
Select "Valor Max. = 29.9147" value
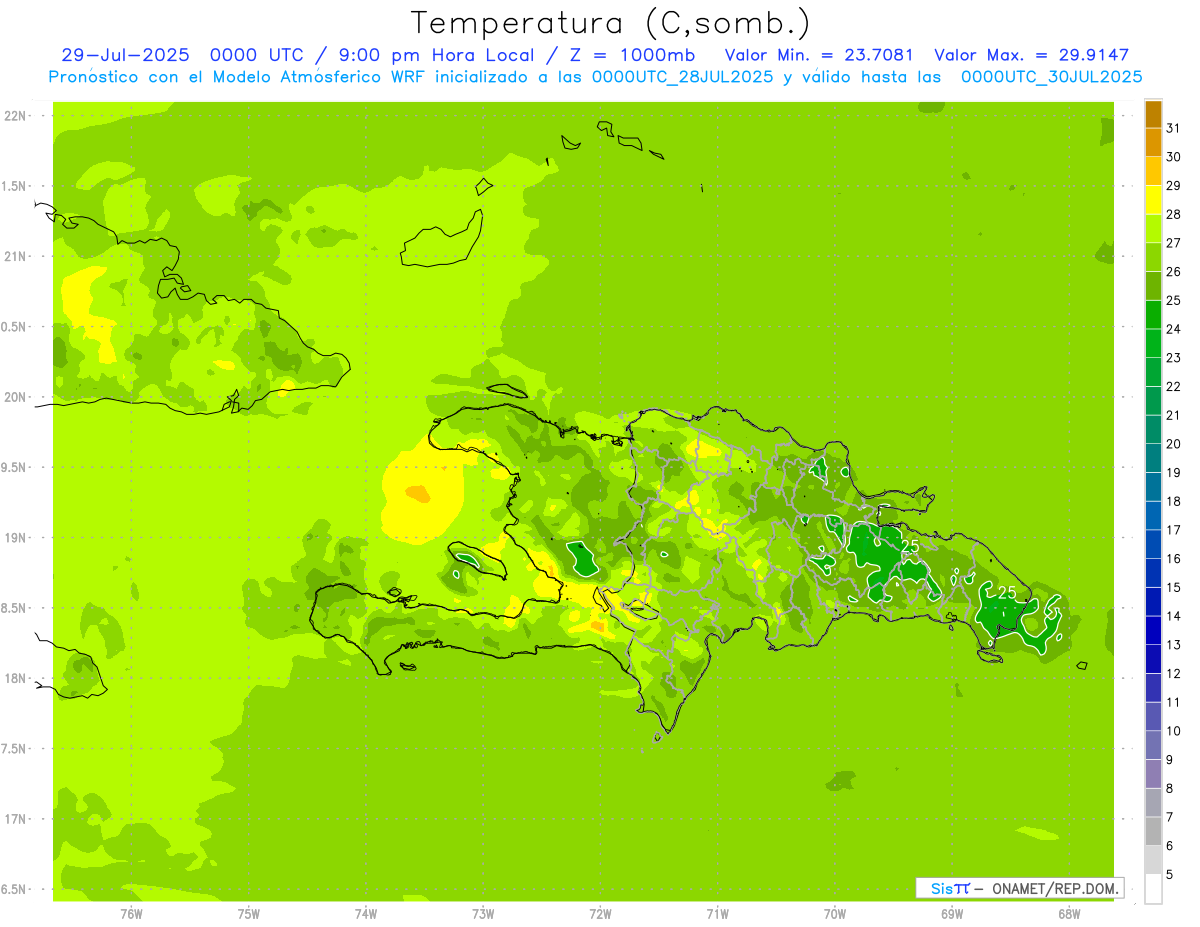(1031, 55)
